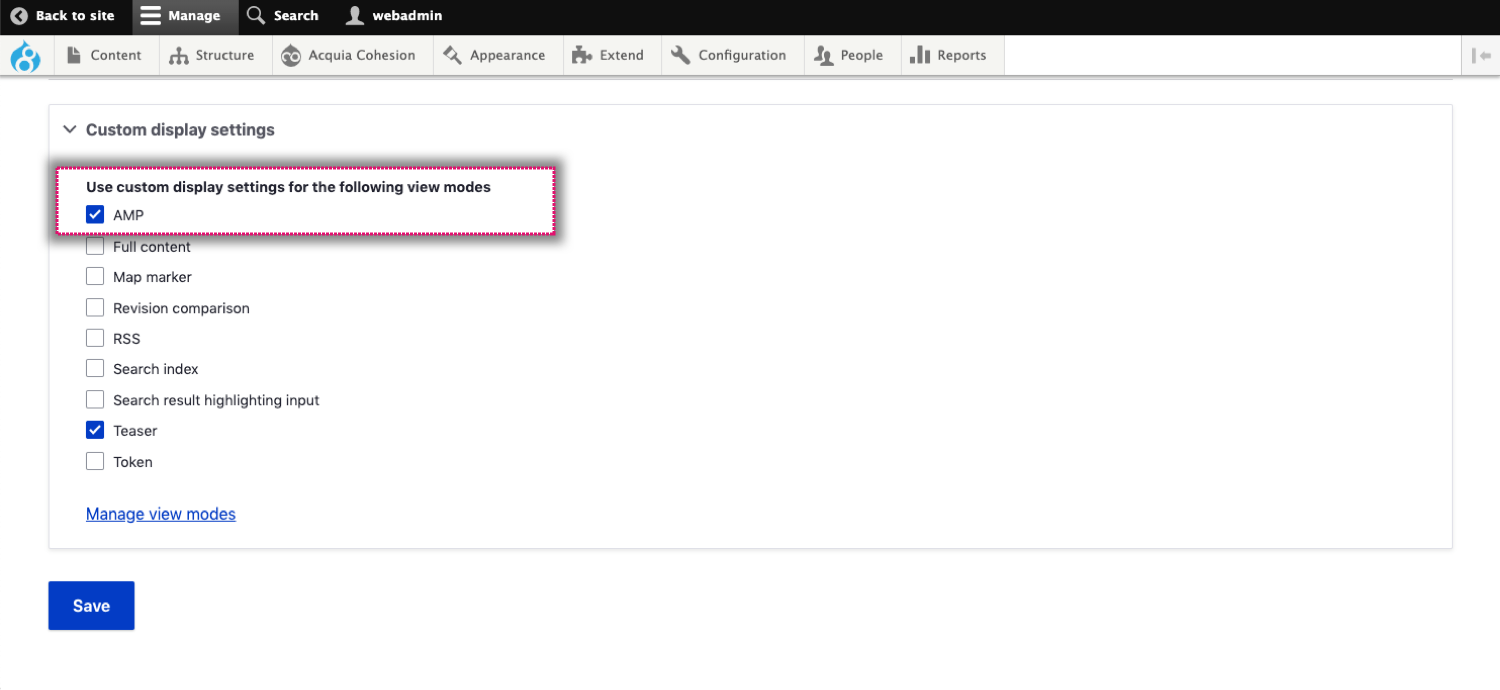1500x690 pixels.
Task: Open the Appearance menu item label
Action: [x=508, y=56]
